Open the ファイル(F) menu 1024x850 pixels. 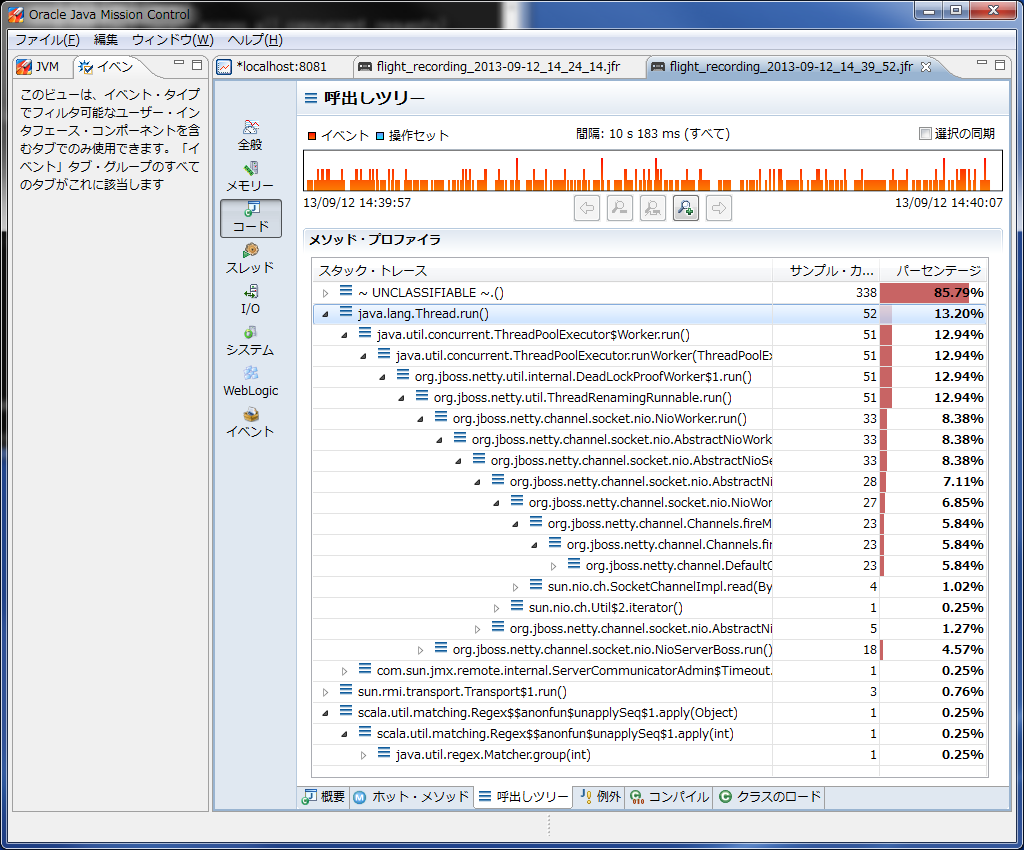pos(47,40)
